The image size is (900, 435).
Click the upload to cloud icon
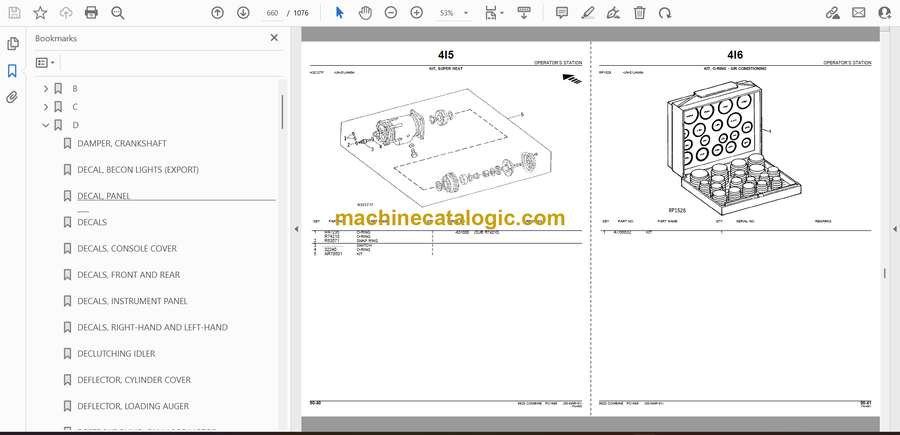(66, 13)
